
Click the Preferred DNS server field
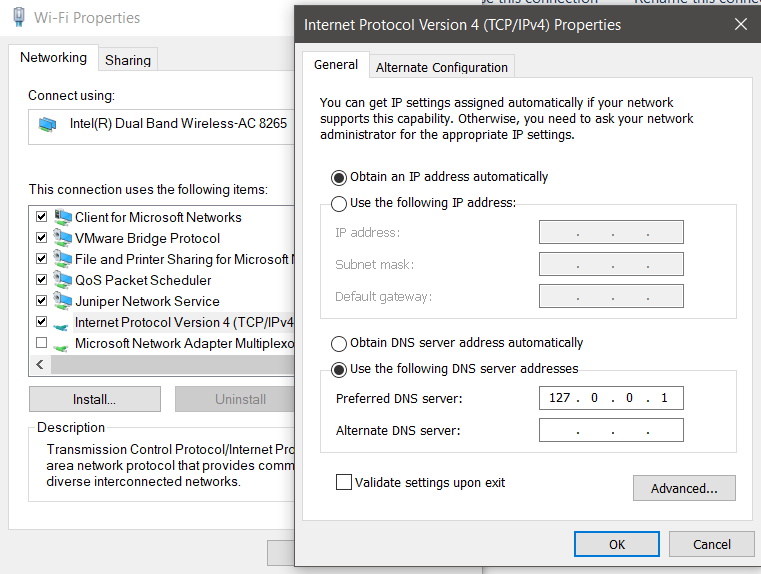pos(611,398)
